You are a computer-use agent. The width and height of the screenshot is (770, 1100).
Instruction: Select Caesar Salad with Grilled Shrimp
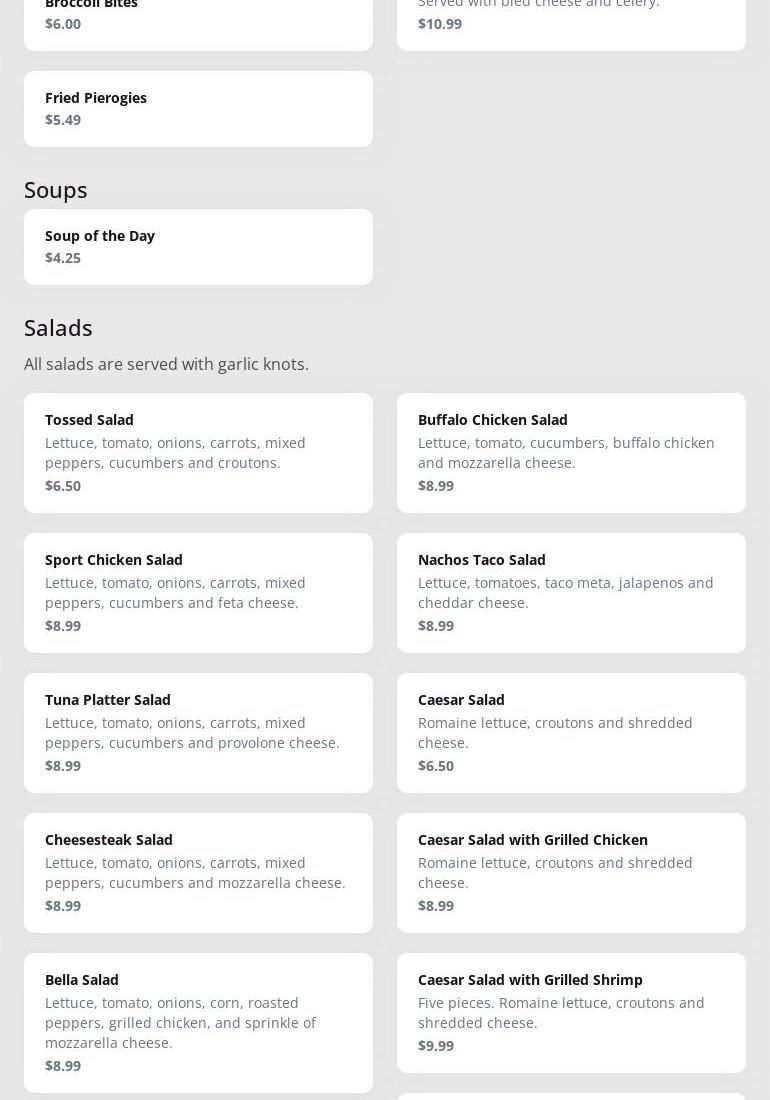click(x=571, y=1013)
